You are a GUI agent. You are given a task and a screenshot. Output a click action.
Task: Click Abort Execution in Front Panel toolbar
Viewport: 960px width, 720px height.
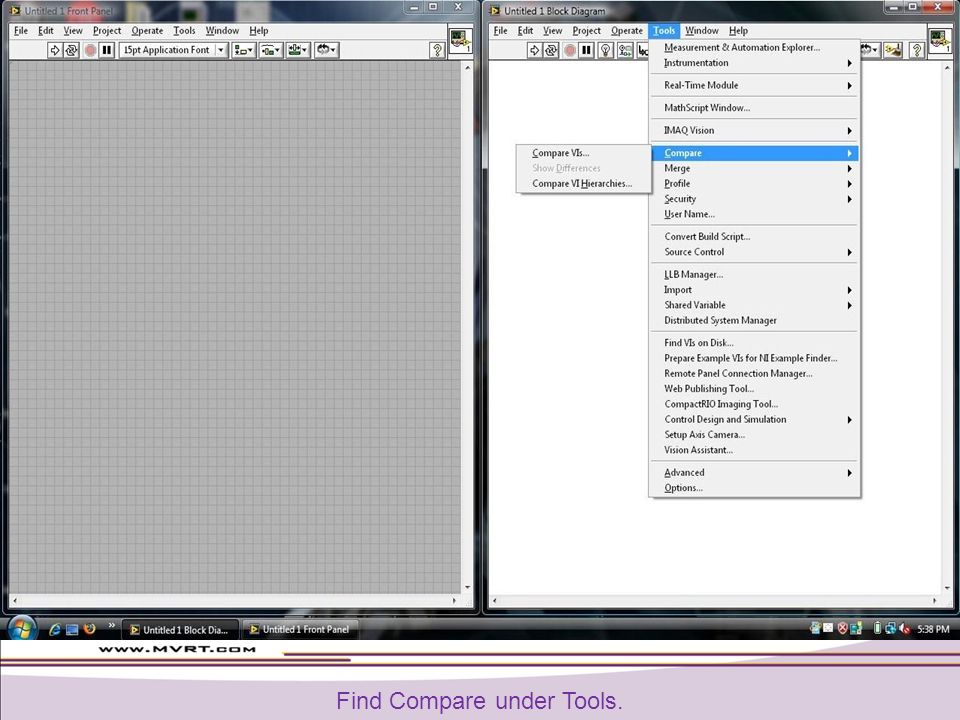(x=90, y=50)
